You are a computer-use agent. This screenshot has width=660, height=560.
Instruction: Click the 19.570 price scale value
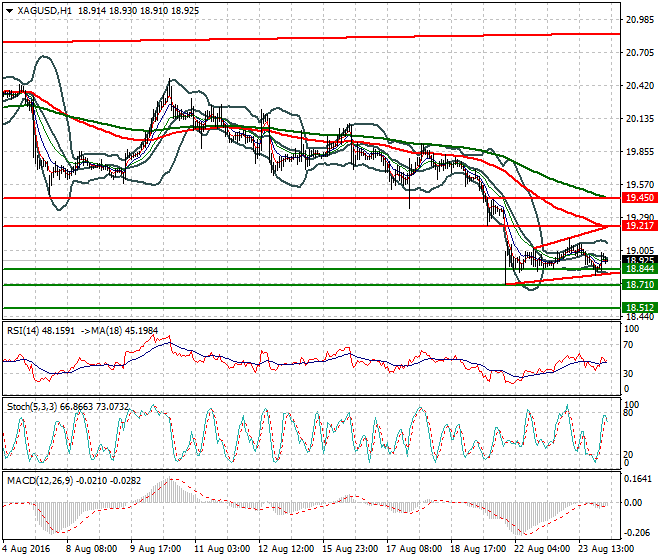640,185
